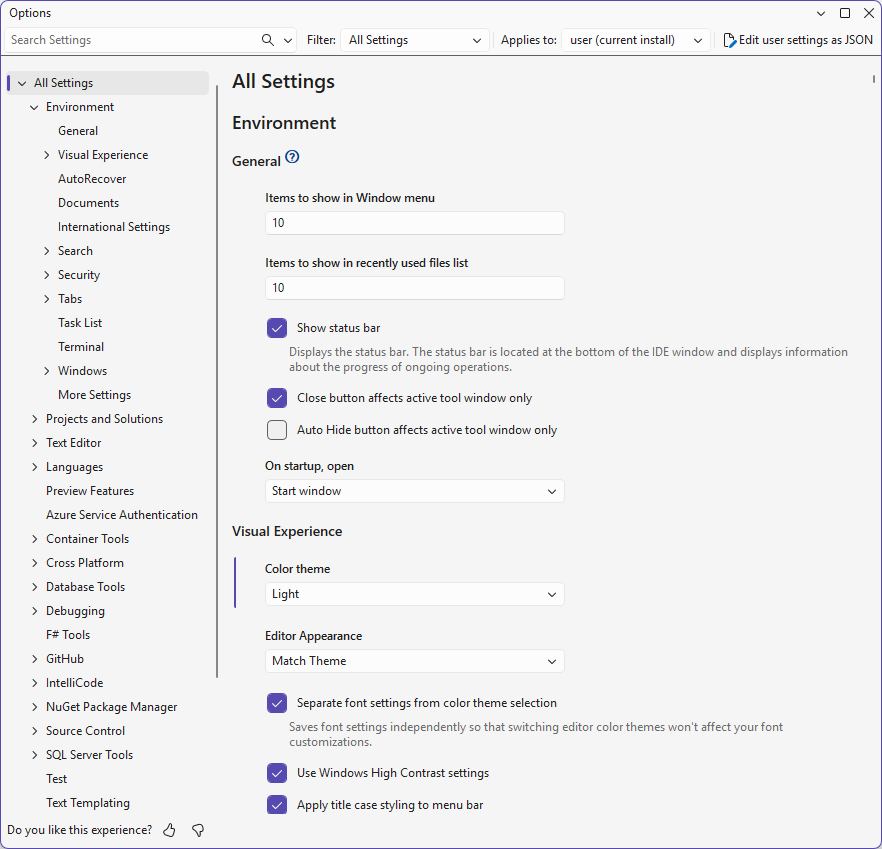Expand the Database Tools node
The height and width of the screenshot is (849, 882).
pyautogui.click(x=34, y=587)
